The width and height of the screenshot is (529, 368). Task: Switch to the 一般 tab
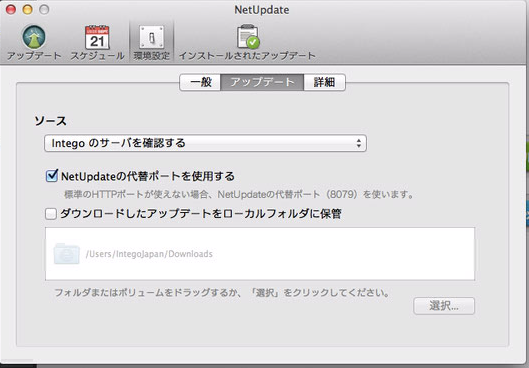[x=200, y=82]
